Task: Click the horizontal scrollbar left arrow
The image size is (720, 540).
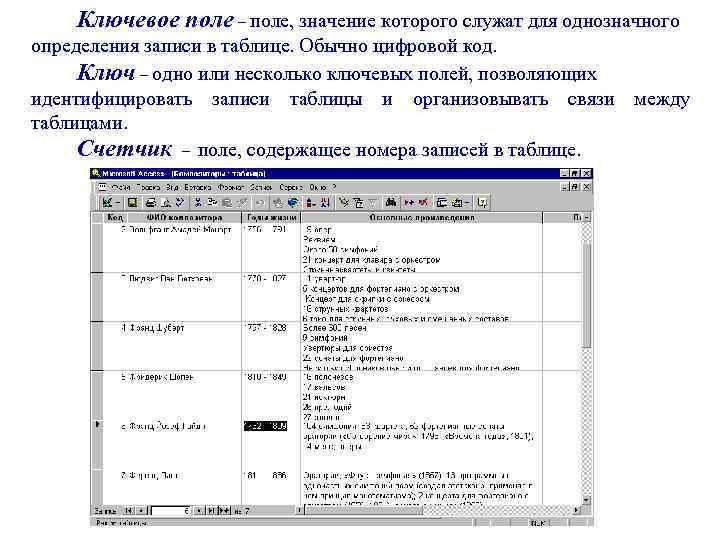Action: [x=299, y=510]
